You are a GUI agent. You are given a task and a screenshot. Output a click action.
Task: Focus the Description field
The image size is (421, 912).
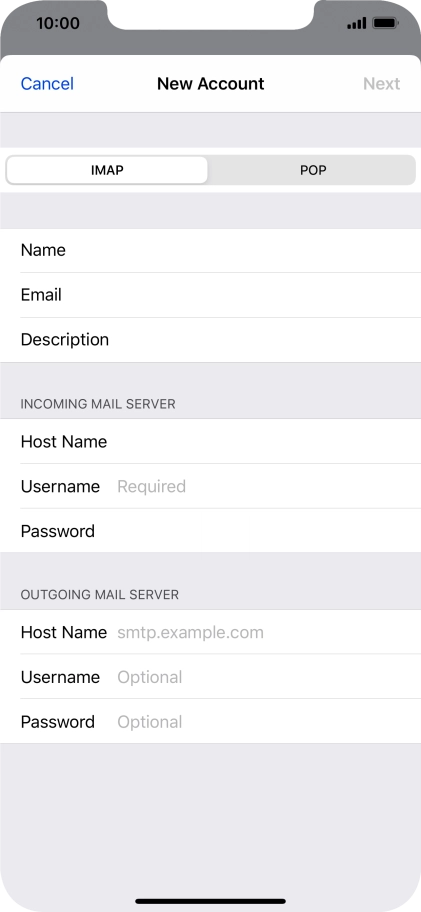(x=210, y=340)
